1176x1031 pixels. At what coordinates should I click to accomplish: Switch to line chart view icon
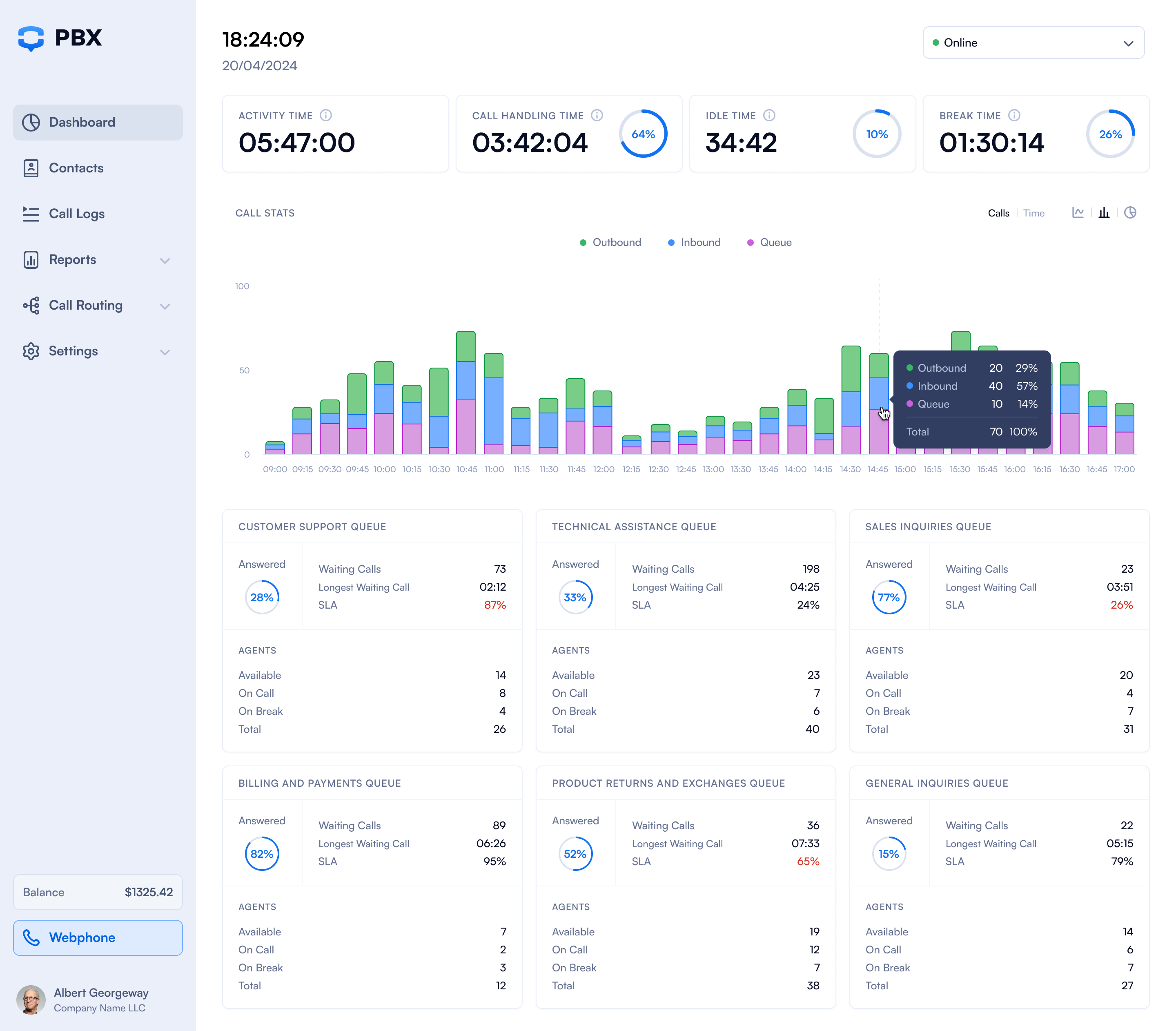1078,213
